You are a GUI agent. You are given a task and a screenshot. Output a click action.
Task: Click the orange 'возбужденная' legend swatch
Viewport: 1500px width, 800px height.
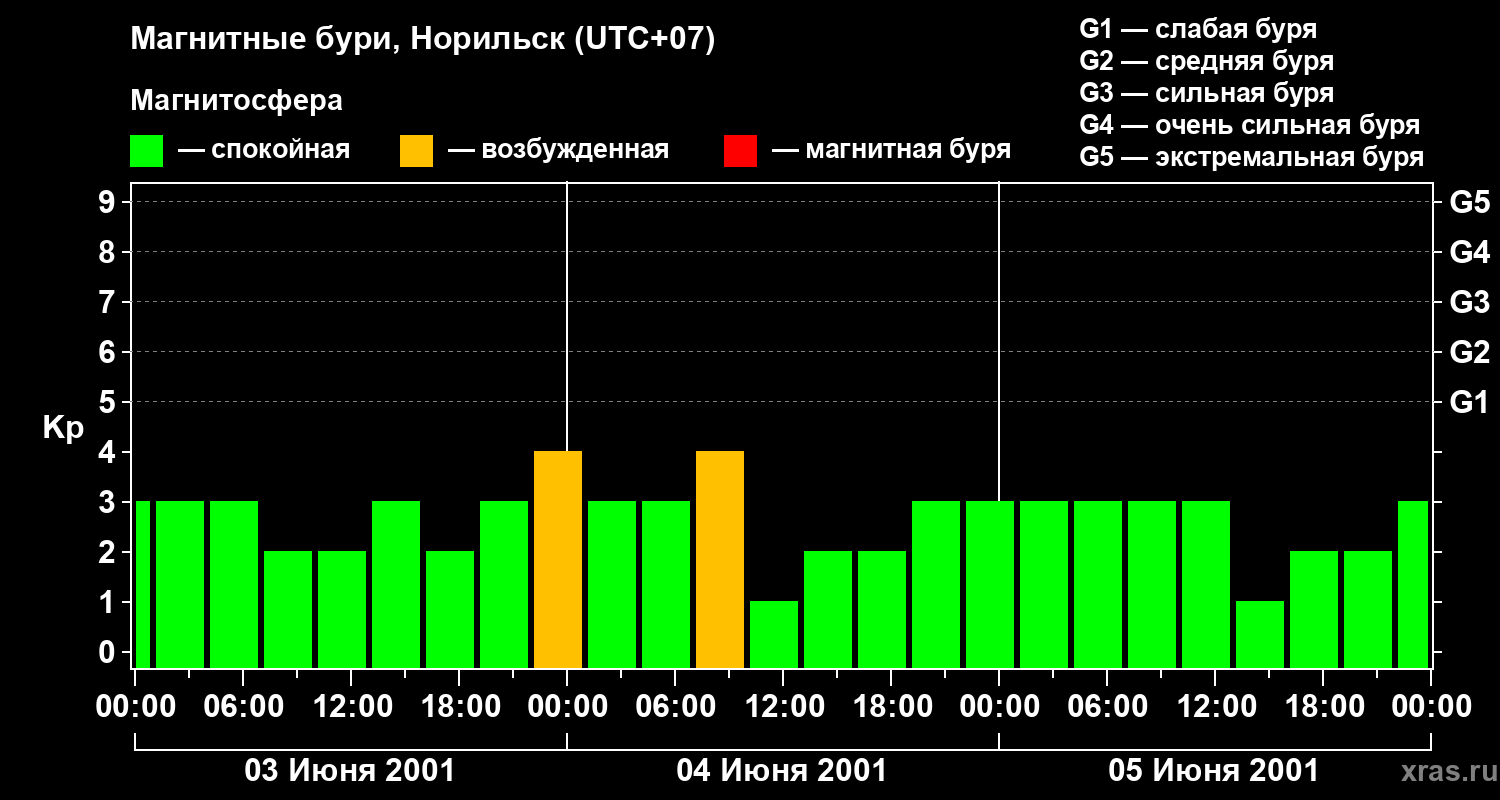tap(416, 151)
